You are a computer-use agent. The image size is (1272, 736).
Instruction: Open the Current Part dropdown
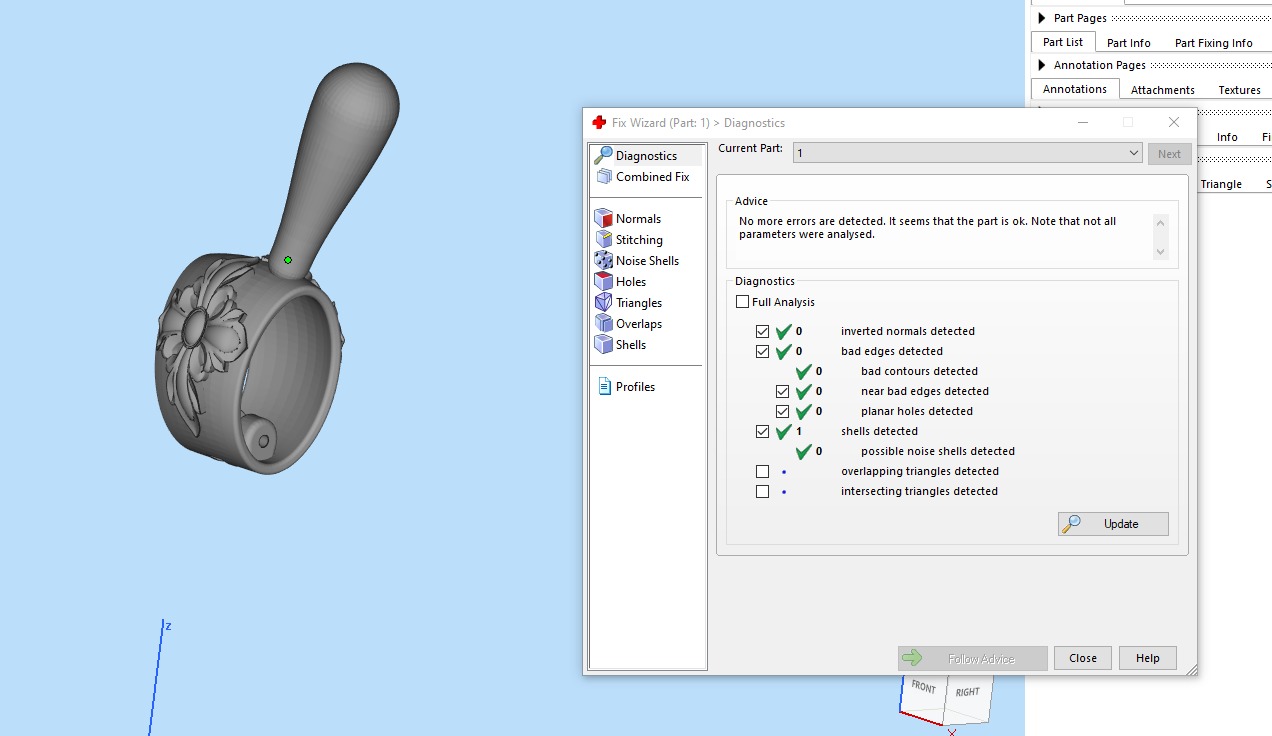[x=968, y=153]
